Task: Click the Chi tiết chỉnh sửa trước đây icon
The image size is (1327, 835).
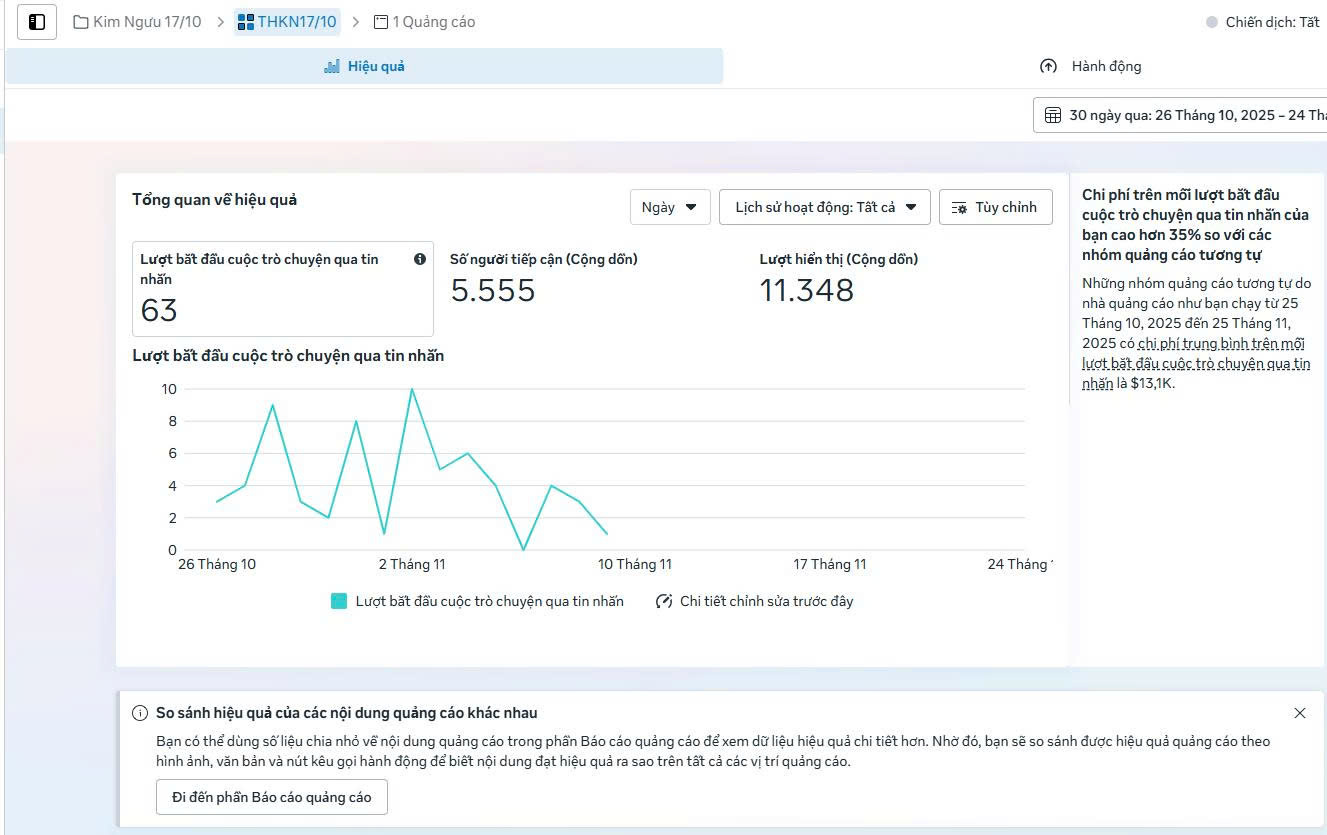Action: click(x=664, y=601)
